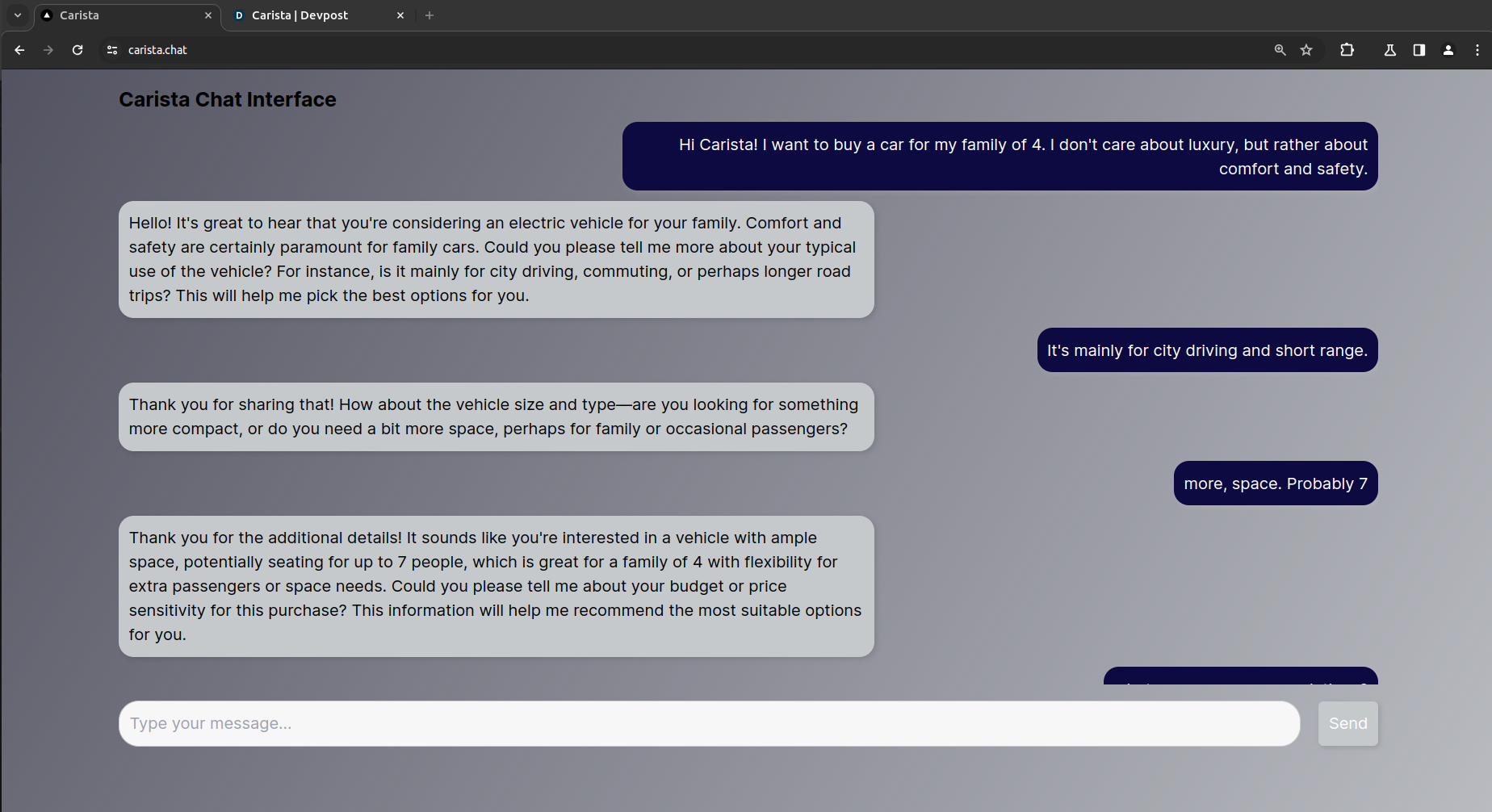The height and width of the screenshot is (812, 1492).
Task: Bookmark this page with star
Action: pyautogui.click(x=1306, y=50)
